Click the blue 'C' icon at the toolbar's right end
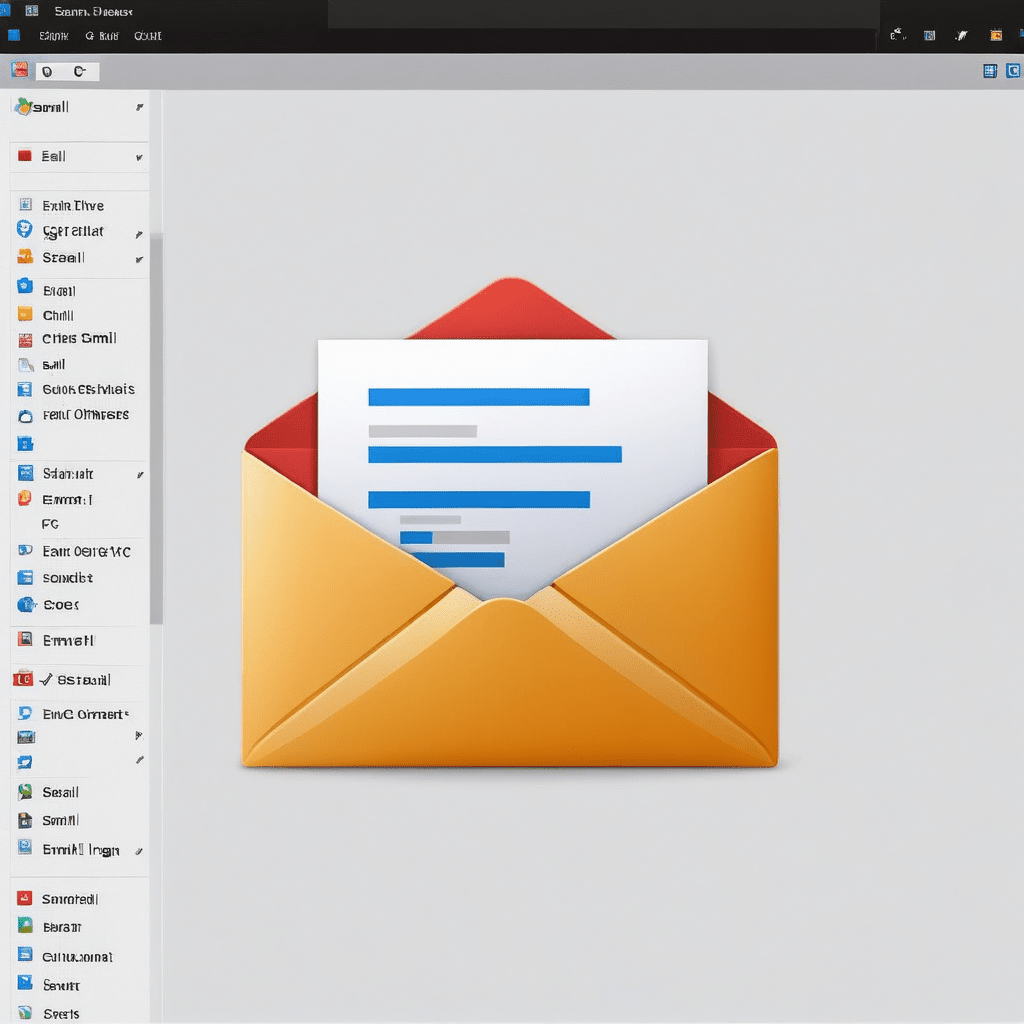Image resolution: width=1024 pixels, height=1024 pixels. tap(1013, 71)
